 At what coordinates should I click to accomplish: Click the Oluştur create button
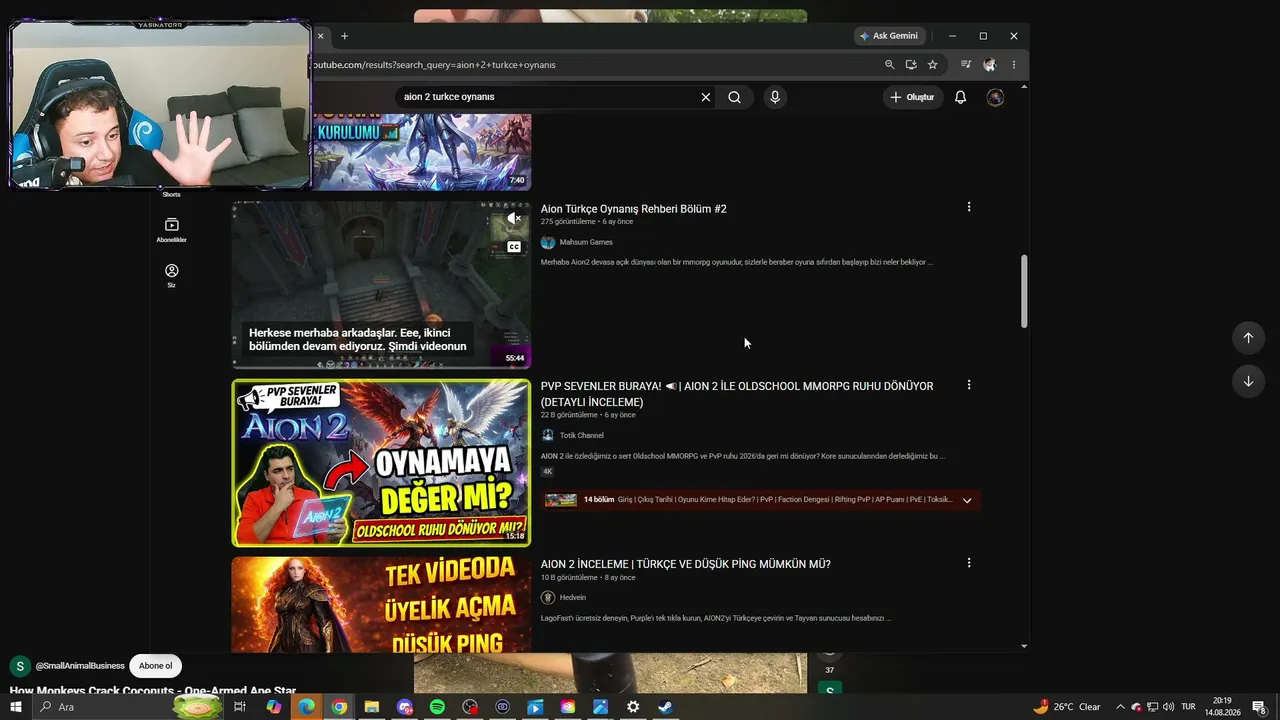pos(912,97)
